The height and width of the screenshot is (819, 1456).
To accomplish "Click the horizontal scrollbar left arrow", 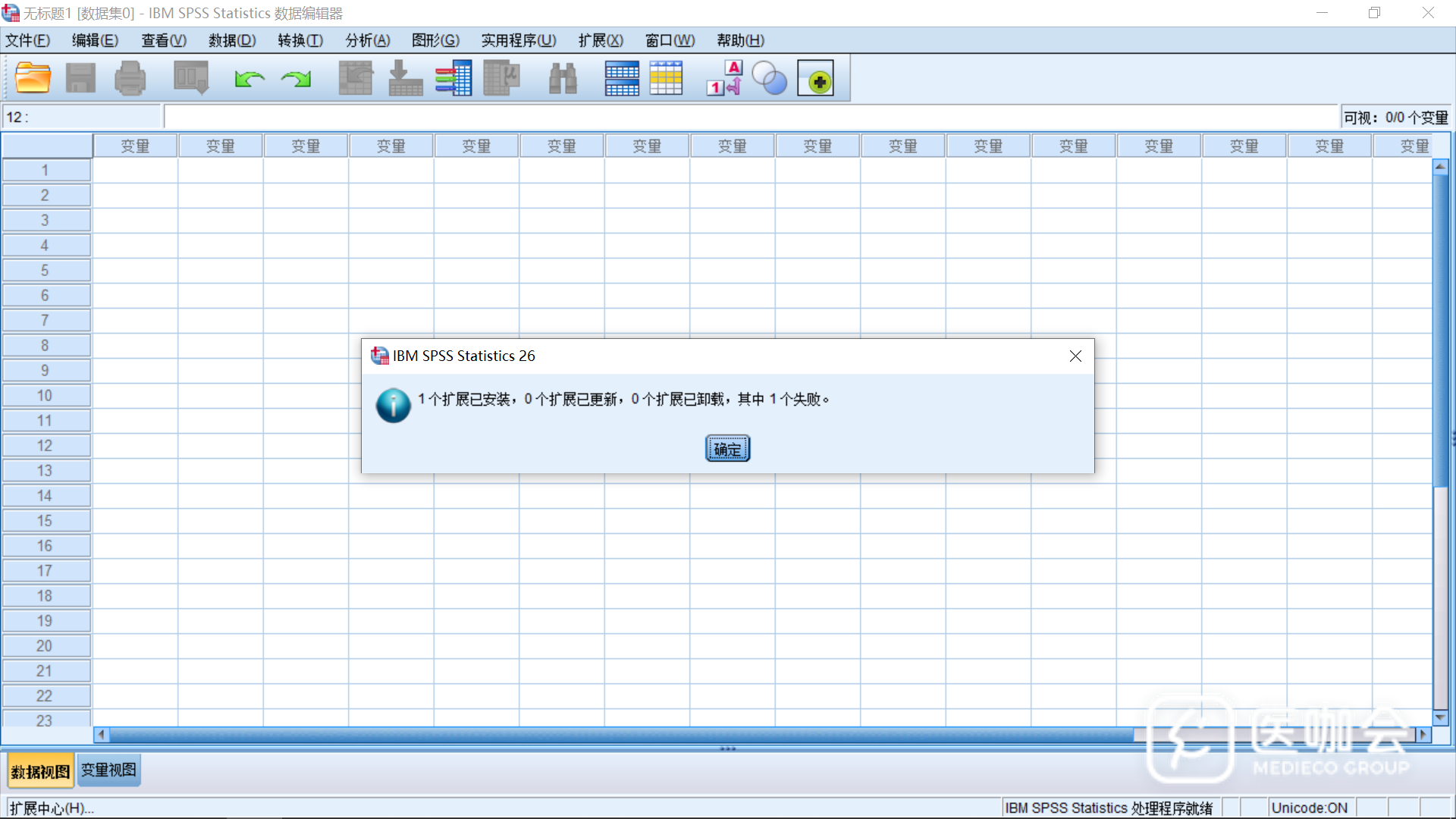I will (101, 734).
